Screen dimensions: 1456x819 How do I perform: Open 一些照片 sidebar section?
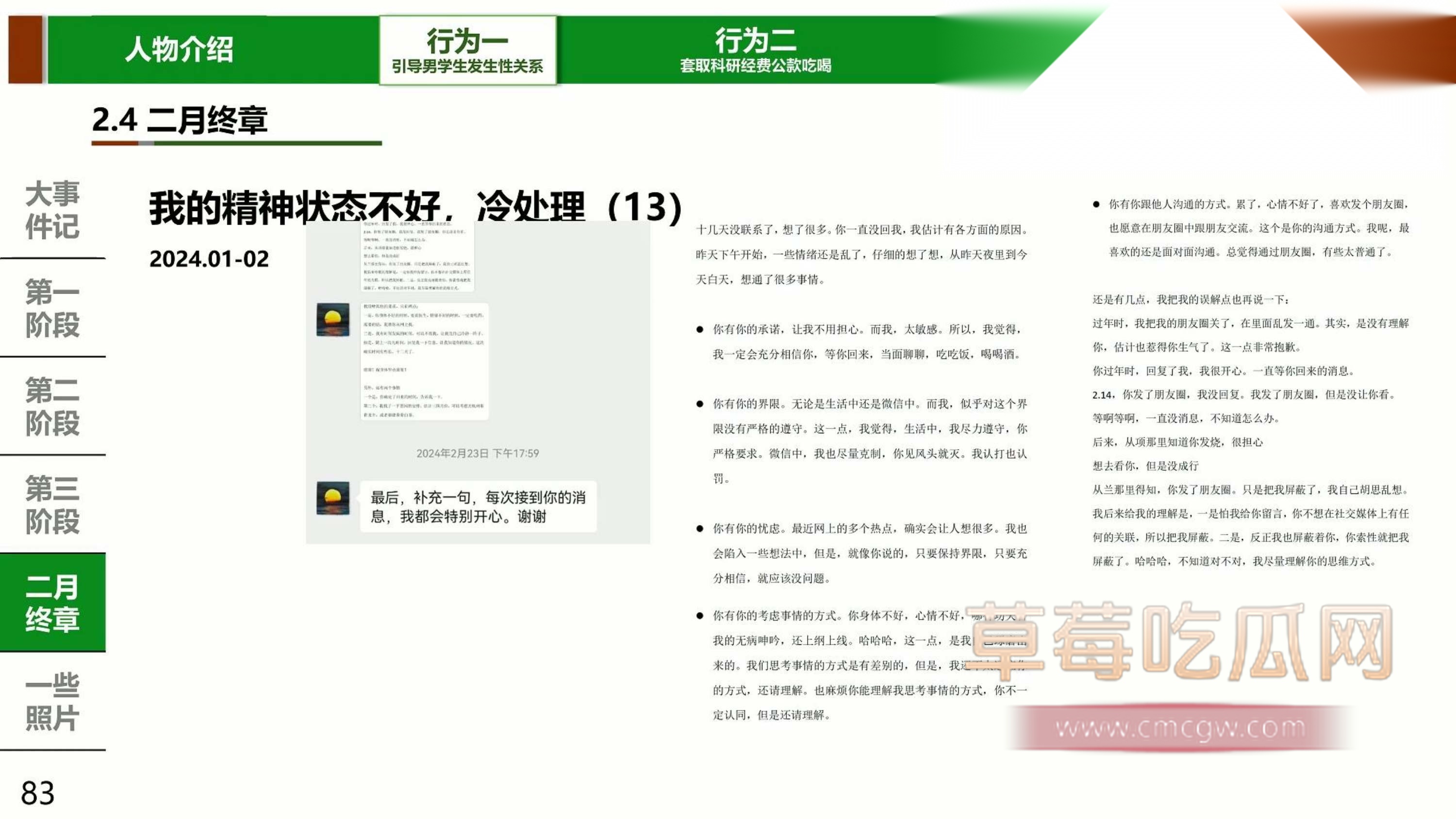52,701
